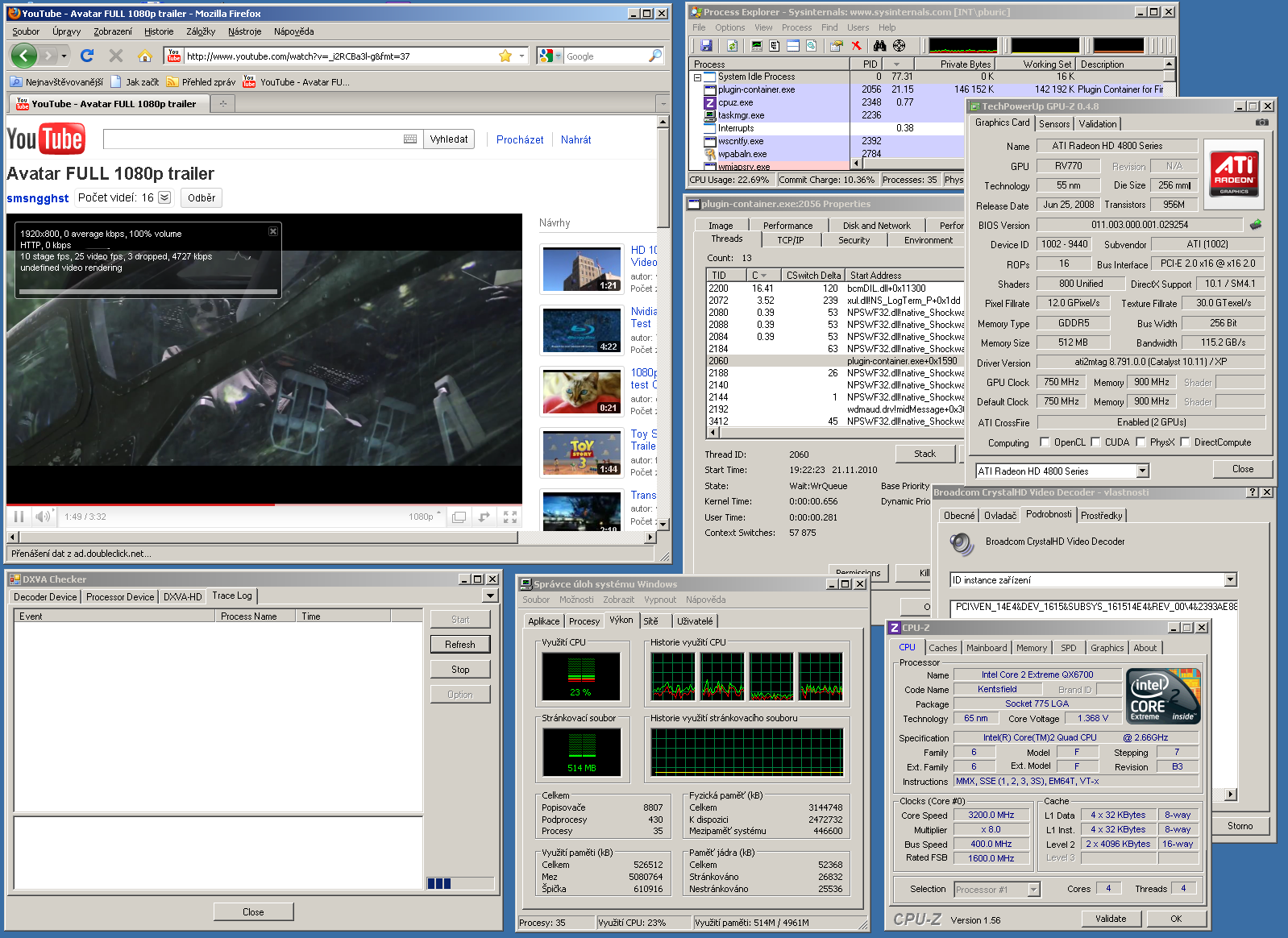The width and height of the screenshot is (1288, 938).
Task: Click the Validate button in CPU-Z
Action: click(x=1110, y=919)
